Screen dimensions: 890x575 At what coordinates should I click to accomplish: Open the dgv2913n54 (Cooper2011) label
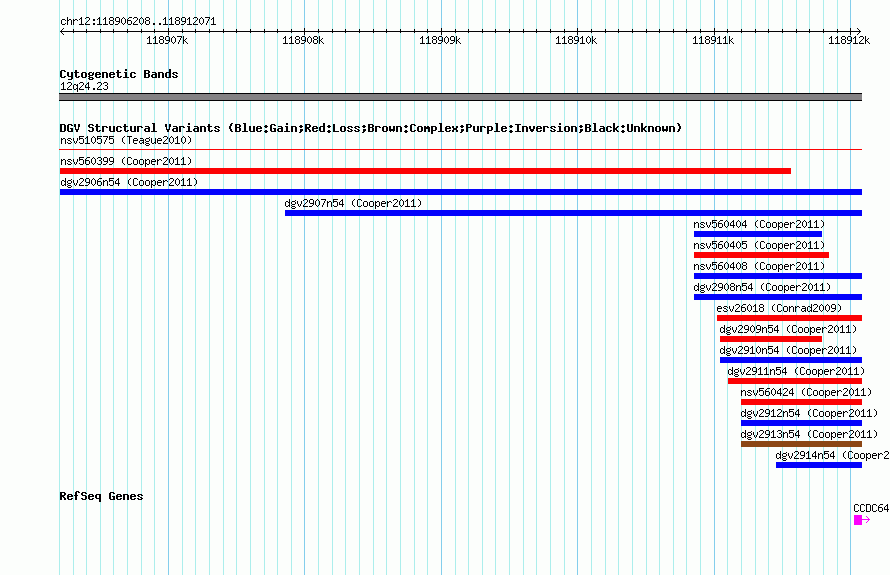pyautogui.click(x=809, y=434)
